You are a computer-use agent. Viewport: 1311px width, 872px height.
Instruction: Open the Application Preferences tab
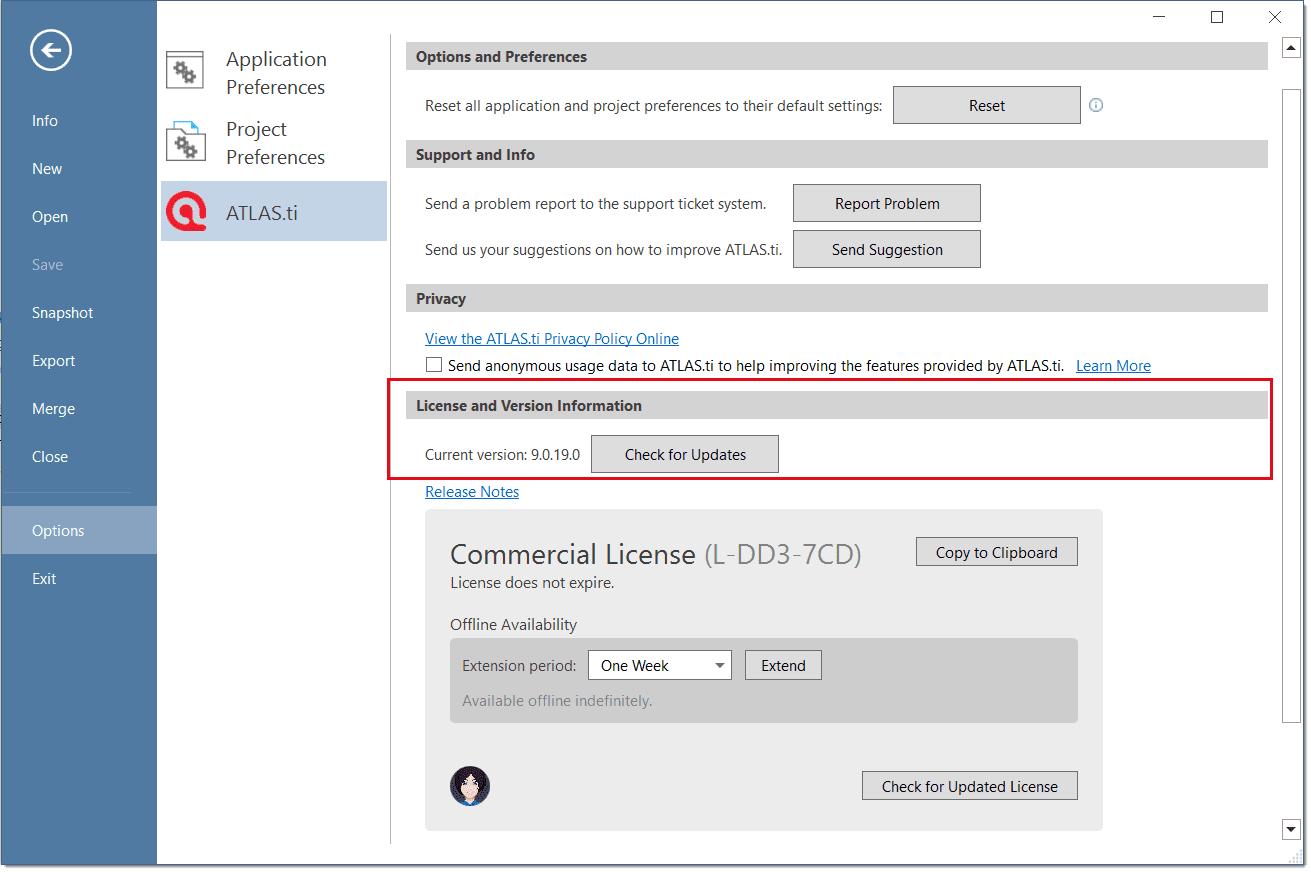274,73
